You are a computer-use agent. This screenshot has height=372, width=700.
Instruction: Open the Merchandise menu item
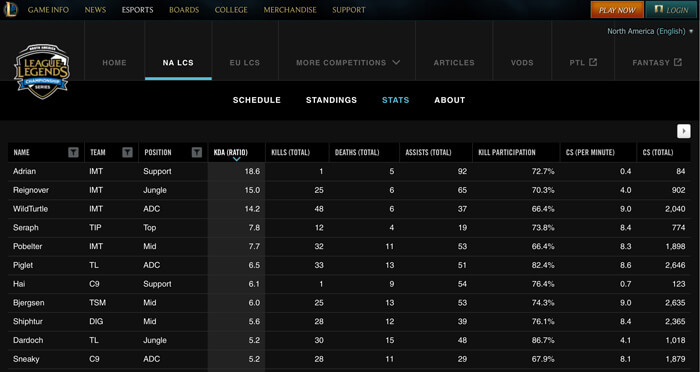(290, 10)
